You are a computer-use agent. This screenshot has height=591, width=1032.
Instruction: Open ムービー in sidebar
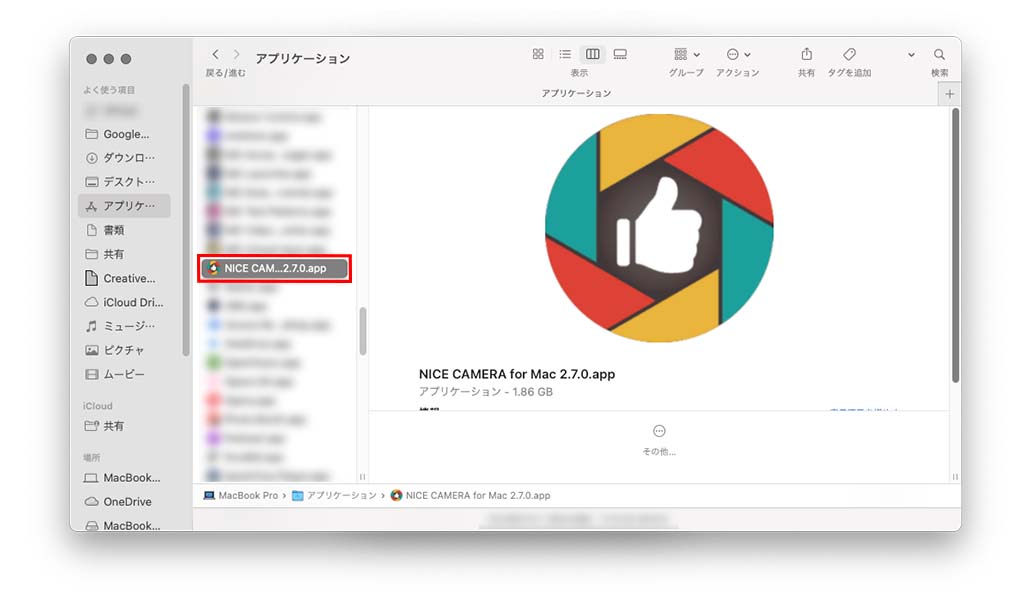124,374
